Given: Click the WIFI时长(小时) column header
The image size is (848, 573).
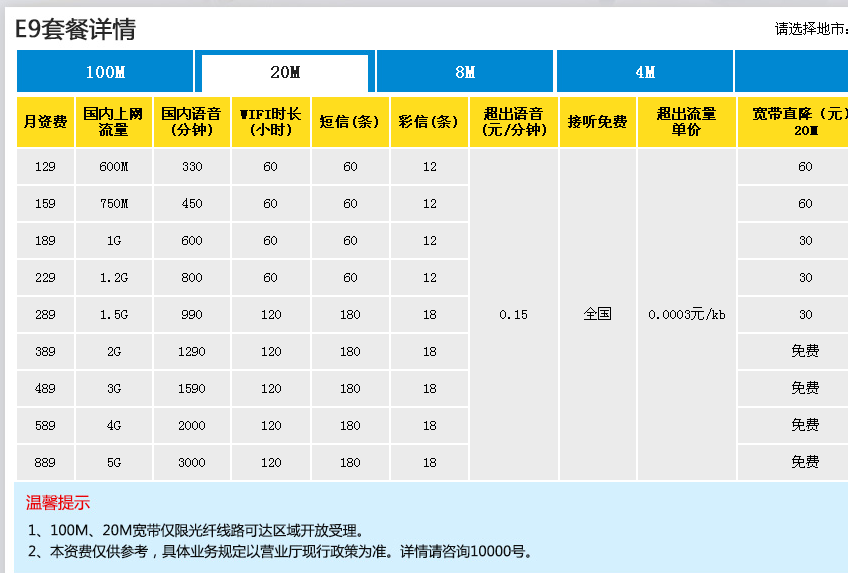Looking at the screenshot, I should click(x=270, y=122).
